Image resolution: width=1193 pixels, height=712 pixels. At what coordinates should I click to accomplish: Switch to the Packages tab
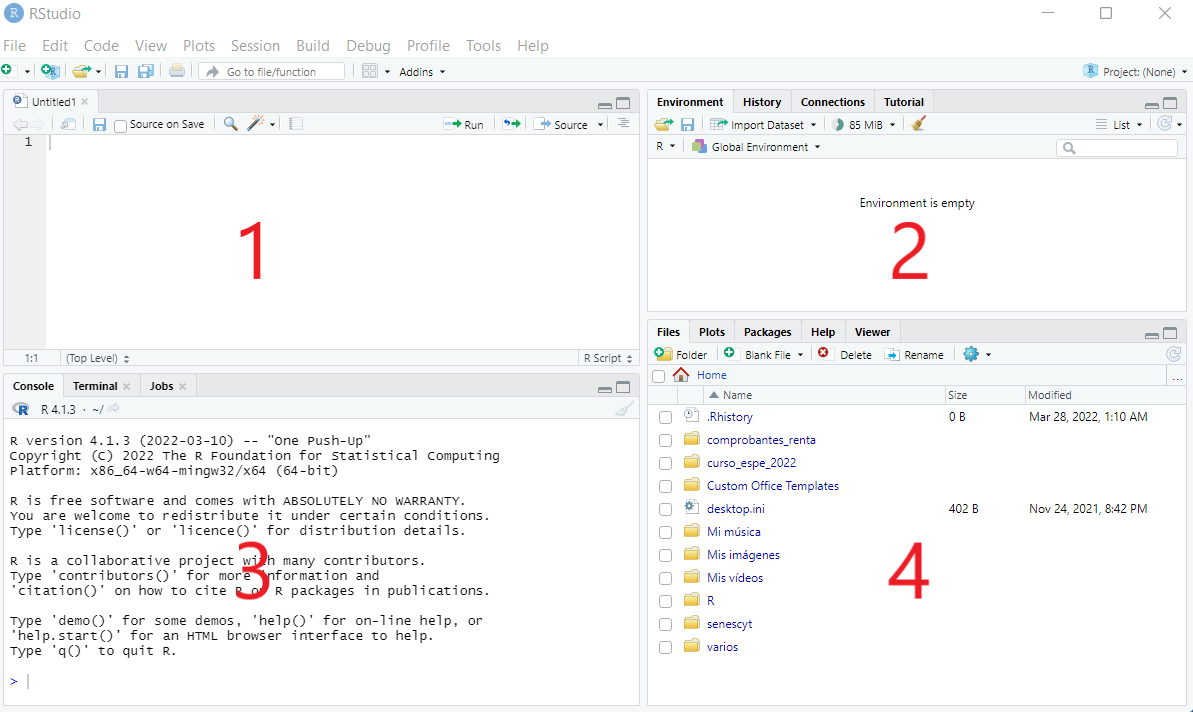click(767, 332)
